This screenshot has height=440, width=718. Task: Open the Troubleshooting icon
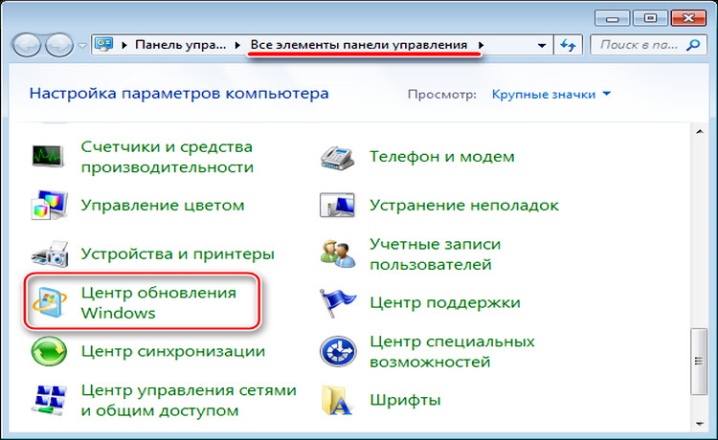coord(337,205)
